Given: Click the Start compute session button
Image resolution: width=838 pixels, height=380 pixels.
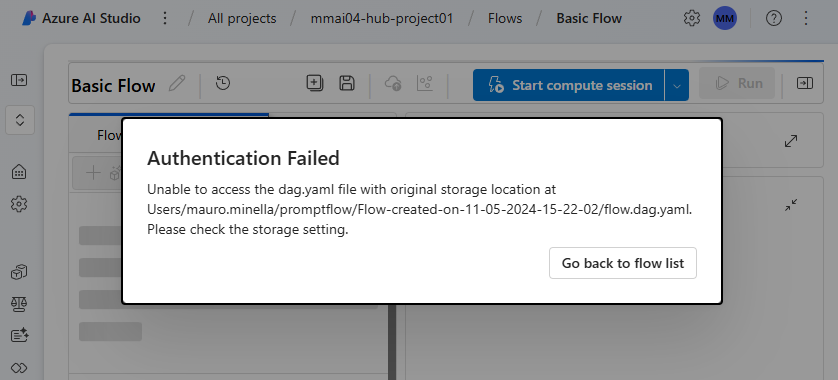Looking at the screenshot, I should pyautogui.click(x=569, y=85).
